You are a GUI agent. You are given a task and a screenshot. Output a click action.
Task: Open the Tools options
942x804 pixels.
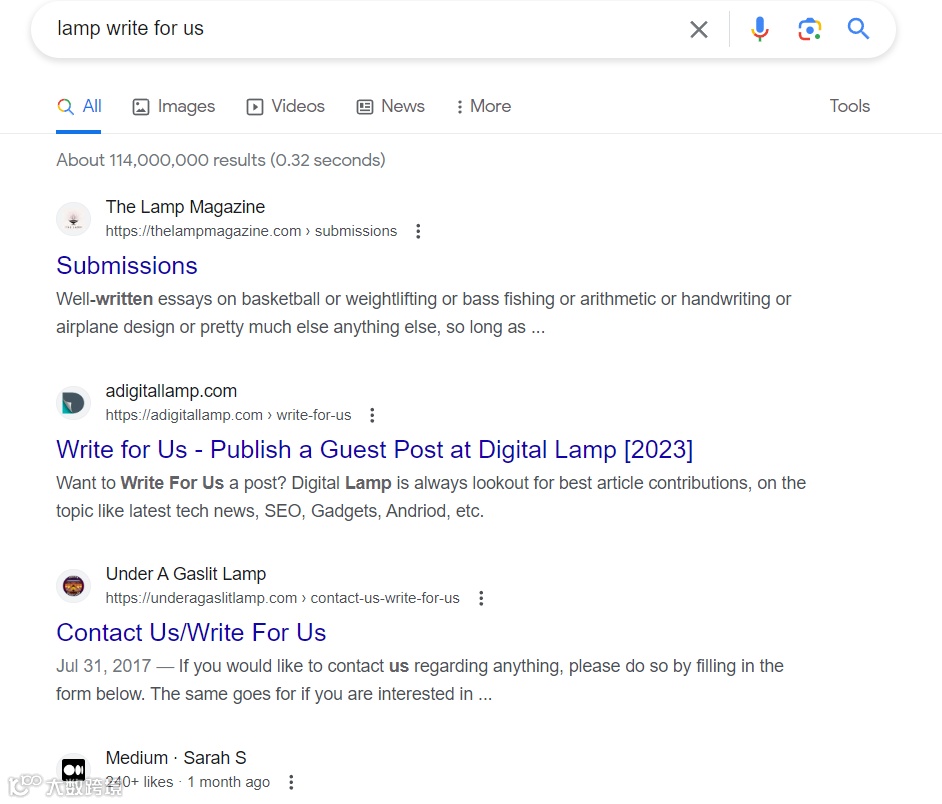[849, 106]
